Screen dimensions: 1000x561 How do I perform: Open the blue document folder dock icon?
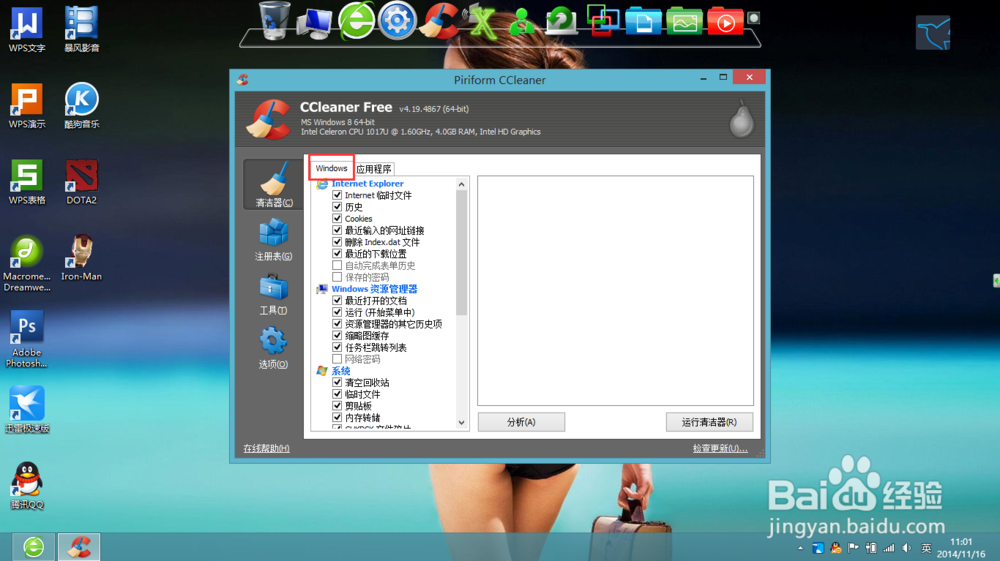[643, 22]
